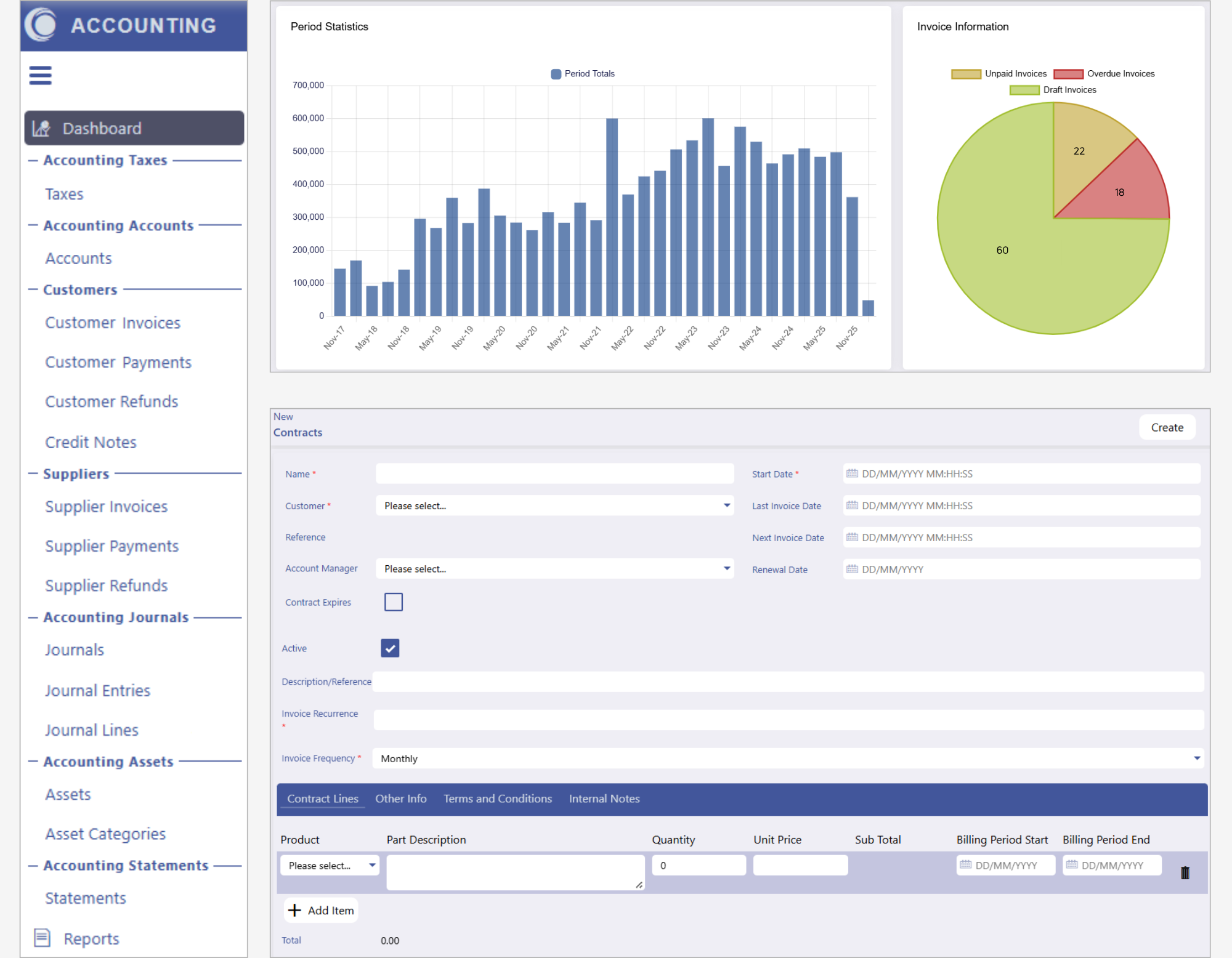1232x958 pixels.
Task: Open Customer Refunds page
Action: click(x=111, y=401)
